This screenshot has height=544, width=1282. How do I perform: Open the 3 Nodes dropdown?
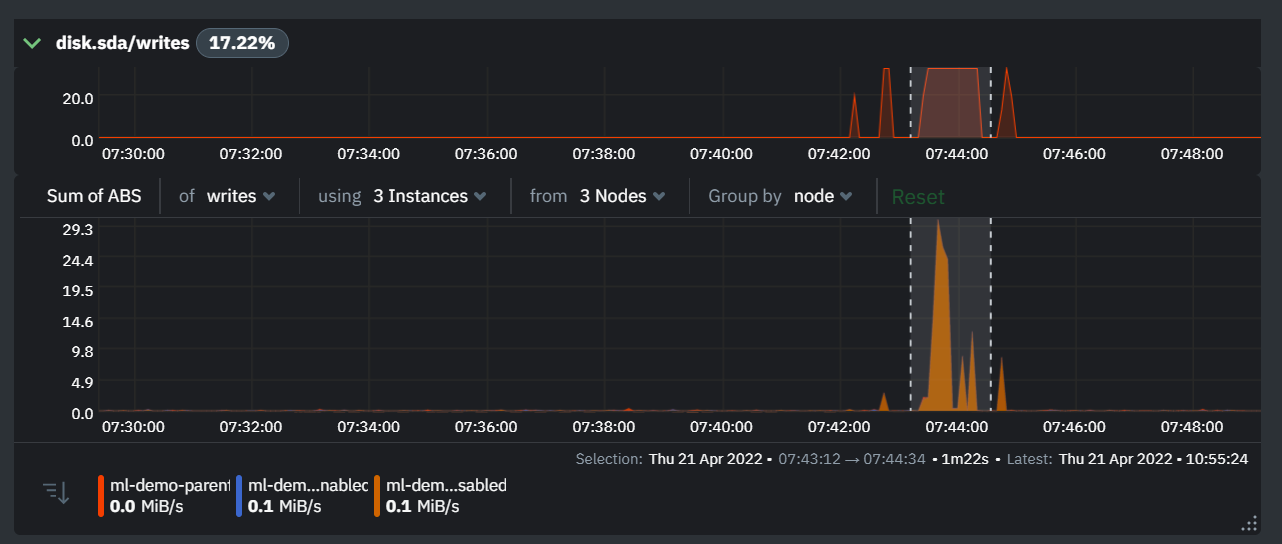622,196
